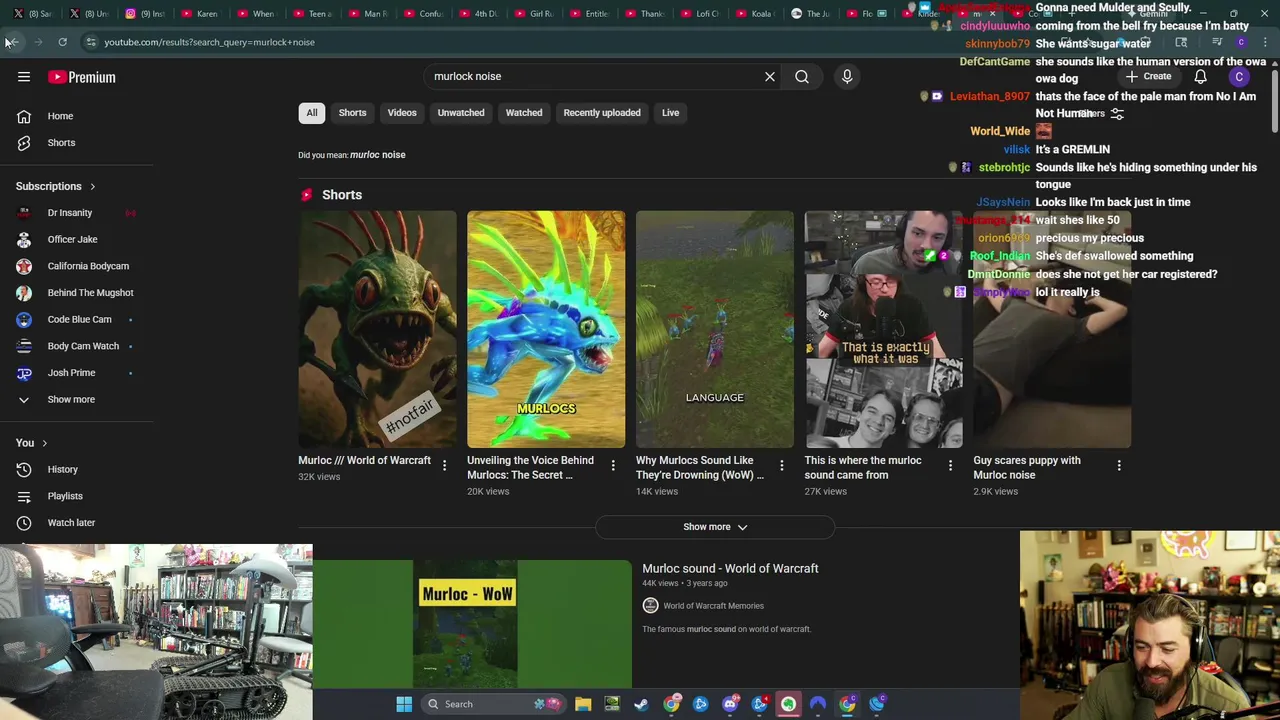Clear the search box with X
1280x720 pixels.
point(770,76)
